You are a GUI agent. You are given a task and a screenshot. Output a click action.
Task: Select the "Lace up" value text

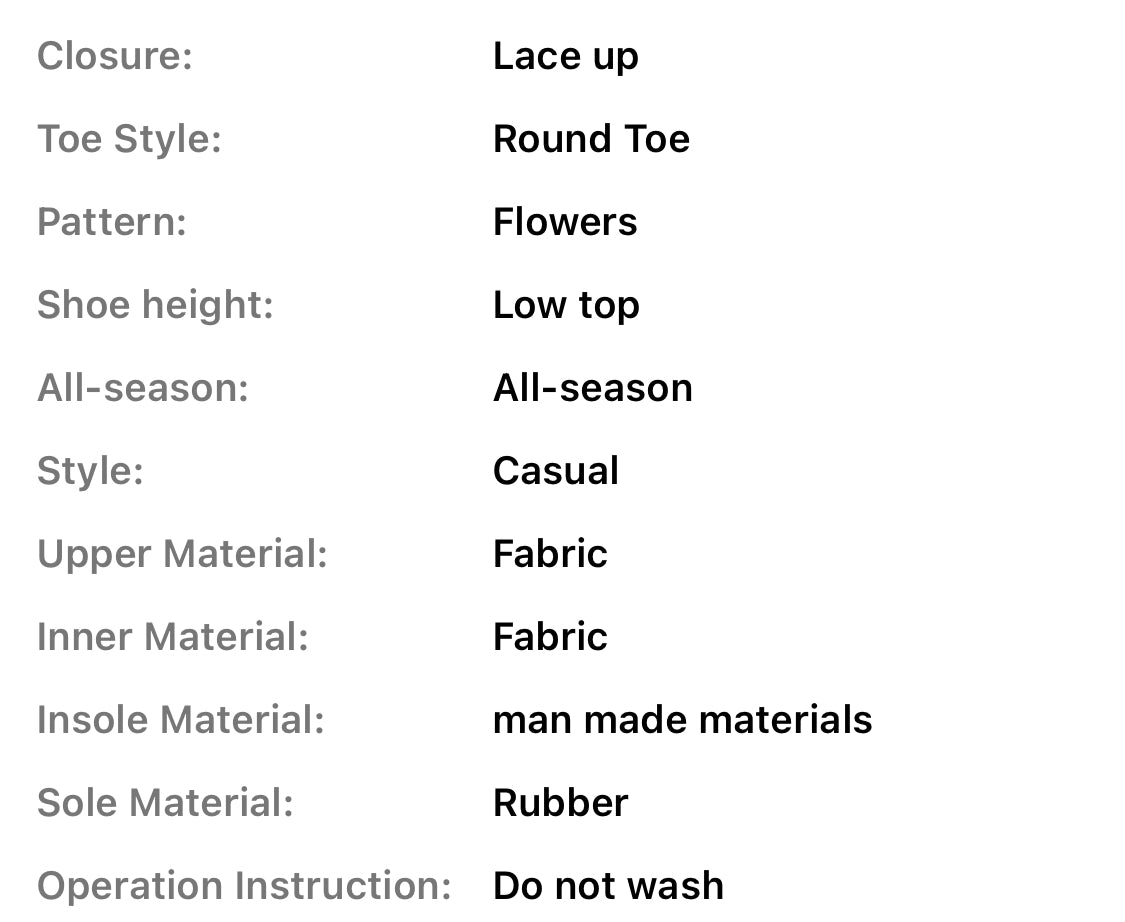coord(565,57)
